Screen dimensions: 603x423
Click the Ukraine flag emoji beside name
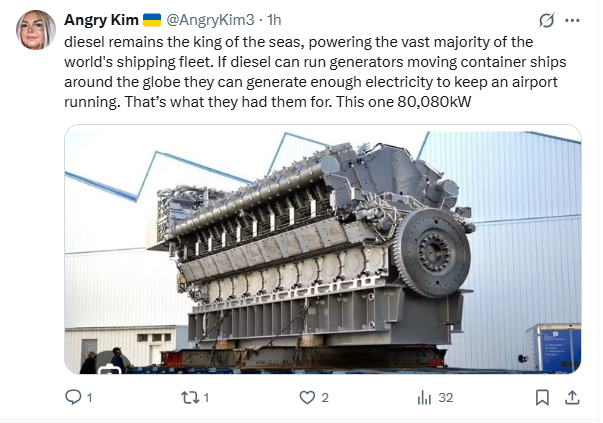[x=152, y=20]
